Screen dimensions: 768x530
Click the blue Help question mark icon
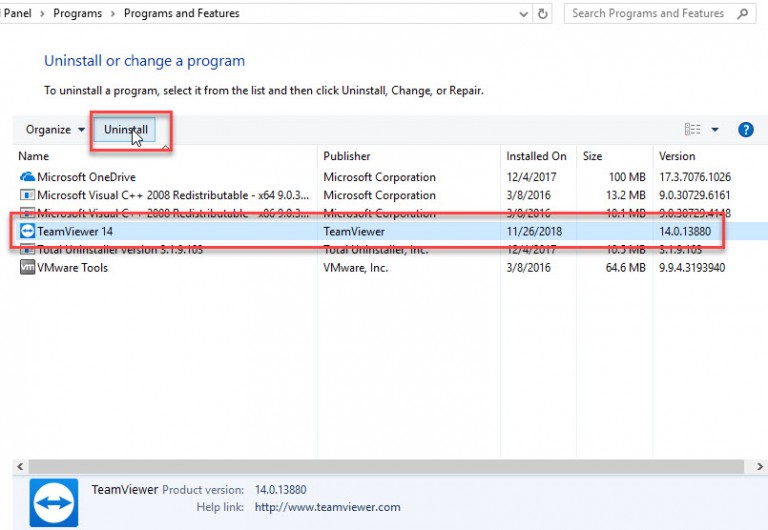(x=745, y=130)
